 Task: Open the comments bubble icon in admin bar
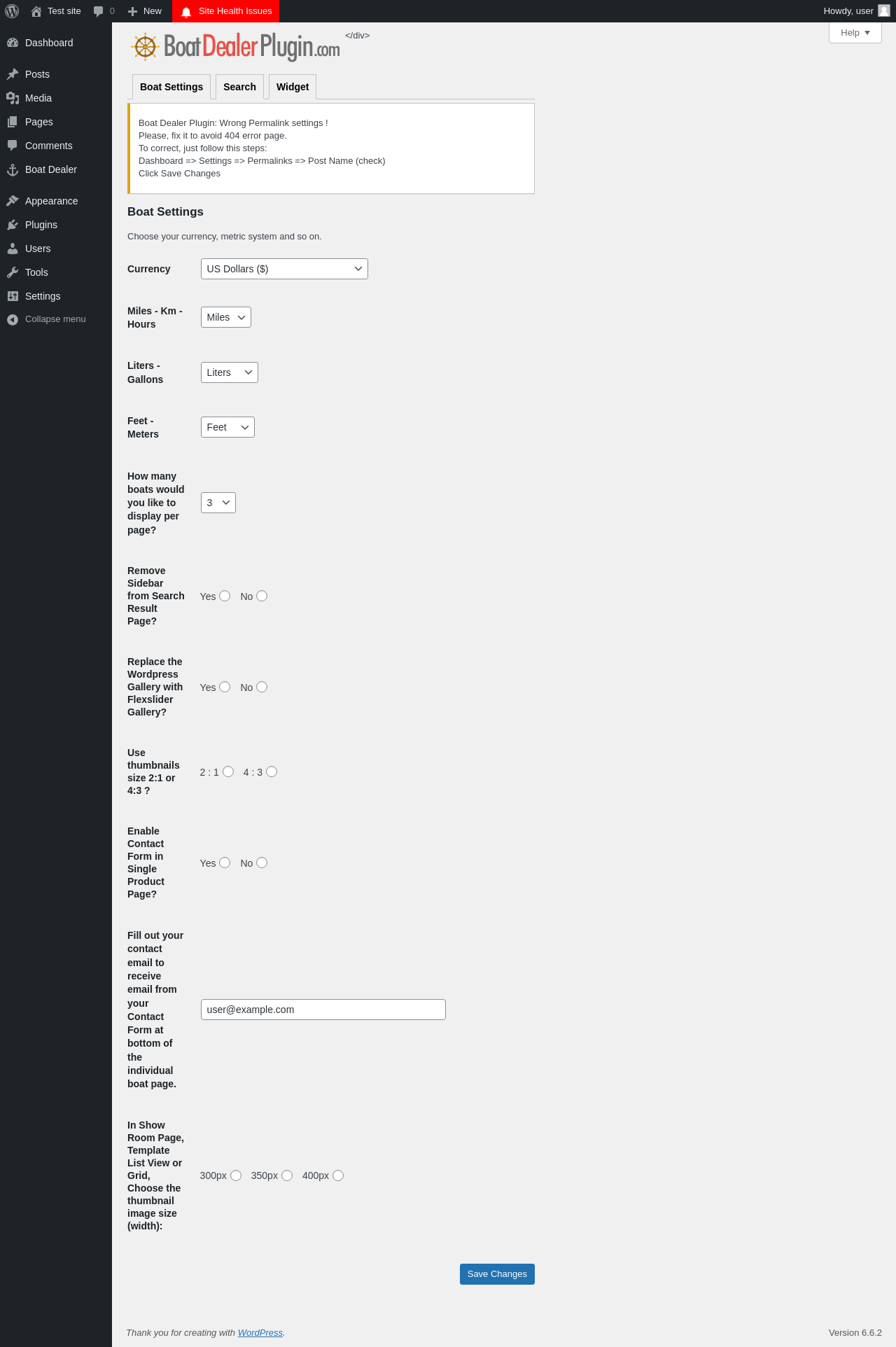pos(99,11)
